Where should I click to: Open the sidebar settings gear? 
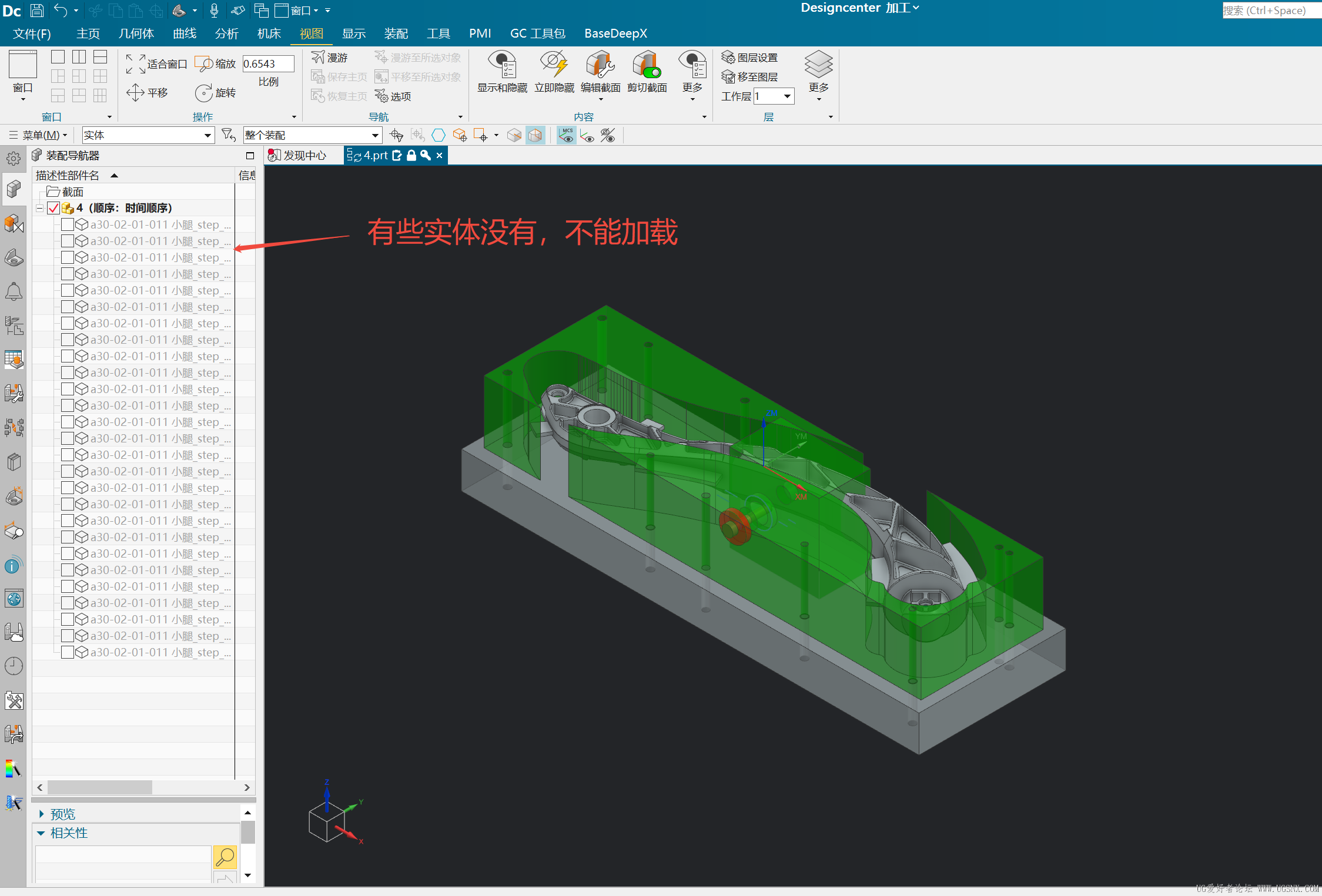point(14,158)
